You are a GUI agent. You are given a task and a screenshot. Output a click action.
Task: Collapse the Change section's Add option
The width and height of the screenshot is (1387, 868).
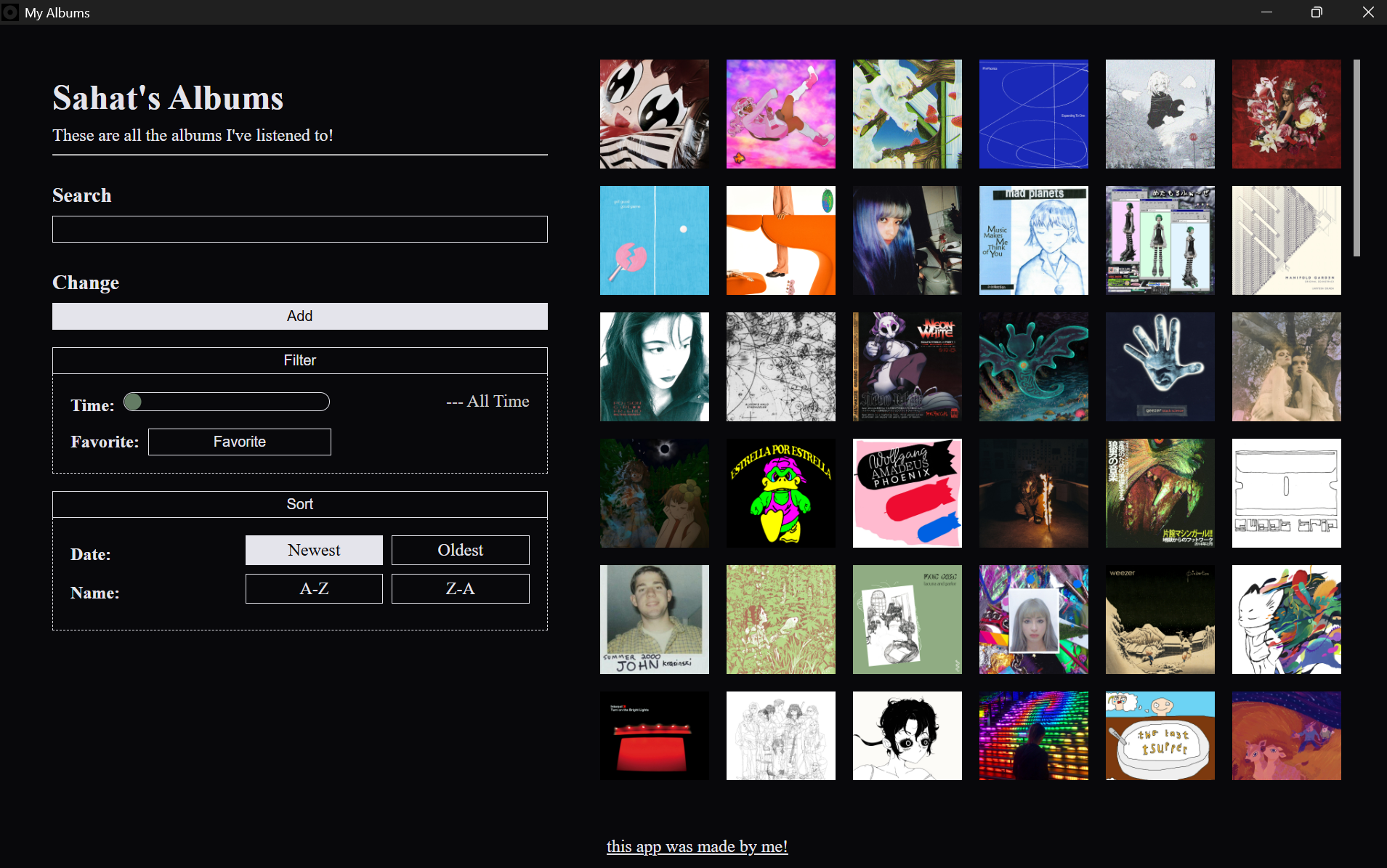[x=299, y=316]
